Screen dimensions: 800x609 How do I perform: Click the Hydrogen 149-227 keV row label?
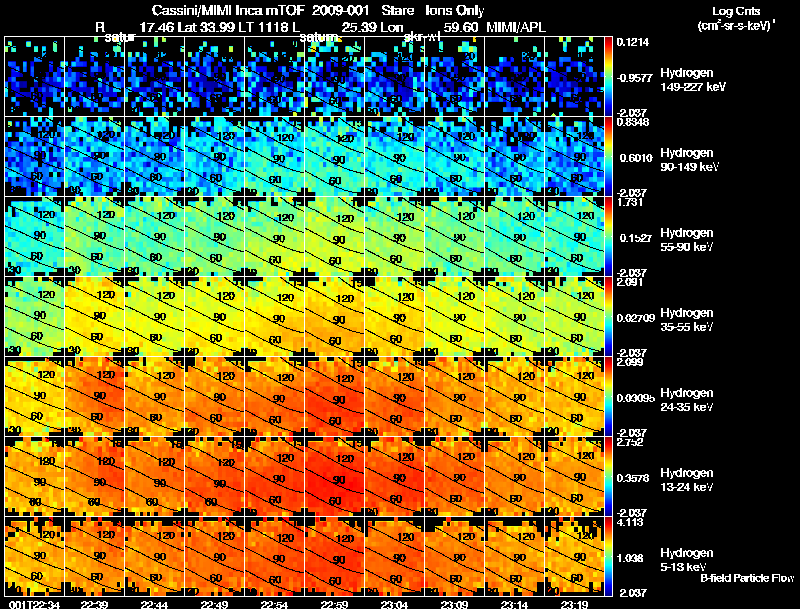pyautogui.click(x=692, y=80)
